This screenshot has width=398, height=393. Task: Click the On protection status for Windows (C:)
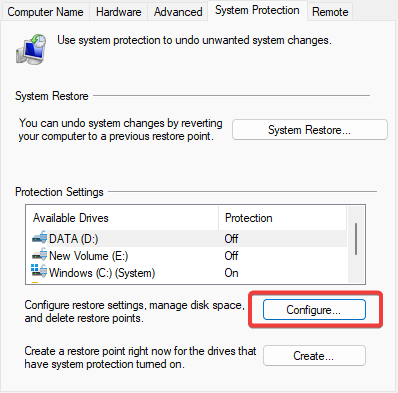231,273
